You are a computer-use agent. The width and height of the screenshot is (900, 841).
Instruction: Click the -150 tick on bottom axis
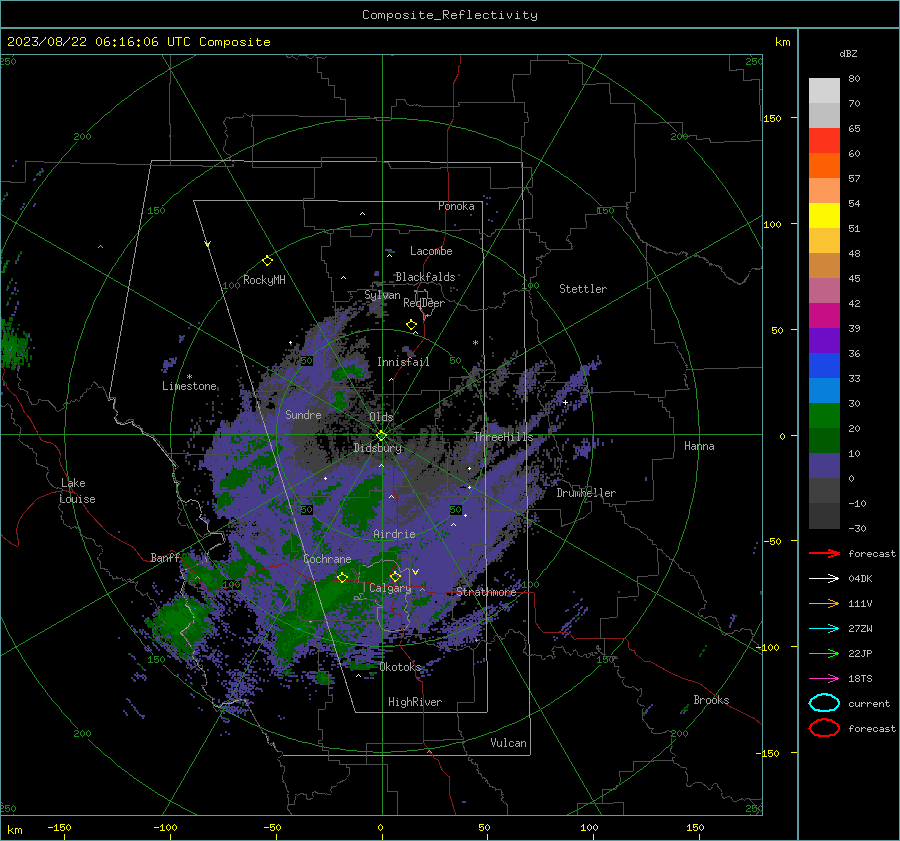click(x=60, y=827)
